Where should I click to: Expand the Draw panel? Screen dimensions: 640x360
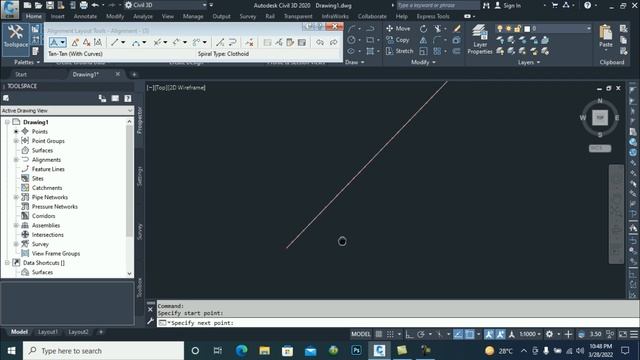tap(354, 62)
